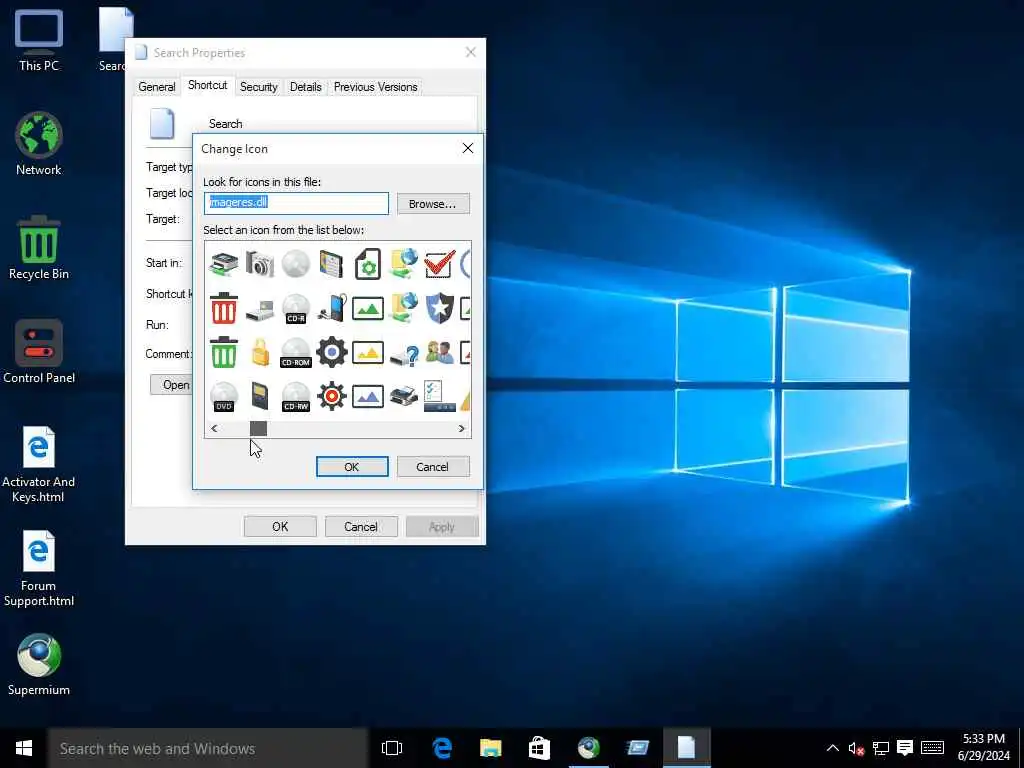The height and width of the screenshot is (768, 1024).
Task: Open the Windows Start menu
Action: click(24, 748)
